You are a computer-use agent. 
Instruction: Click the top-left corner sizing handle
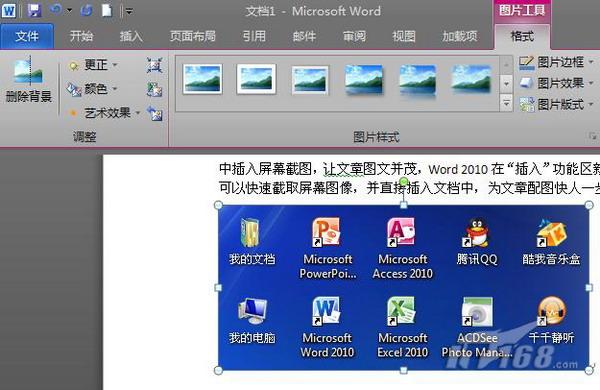click(x=218, y=205)
